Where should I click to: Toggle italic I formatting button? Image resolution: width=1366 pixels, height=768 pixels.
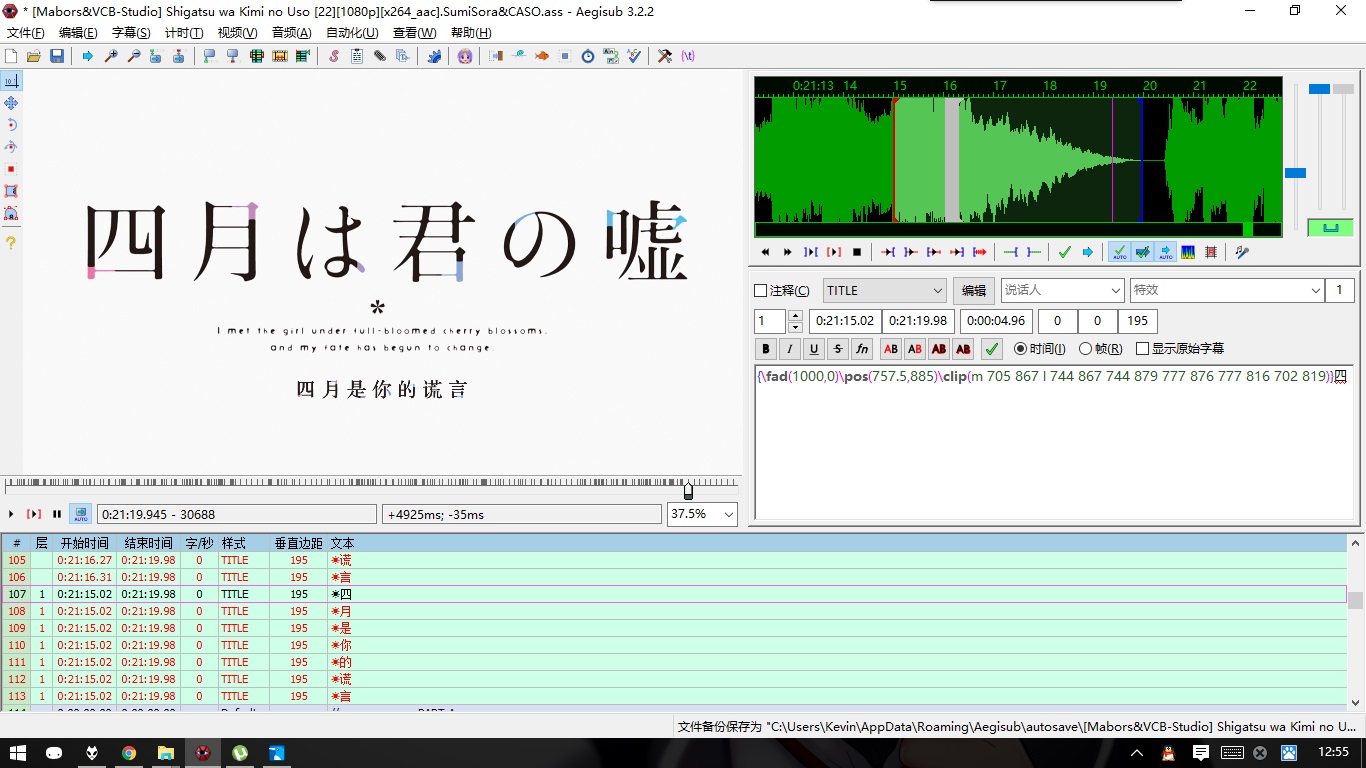pos(790,349)
